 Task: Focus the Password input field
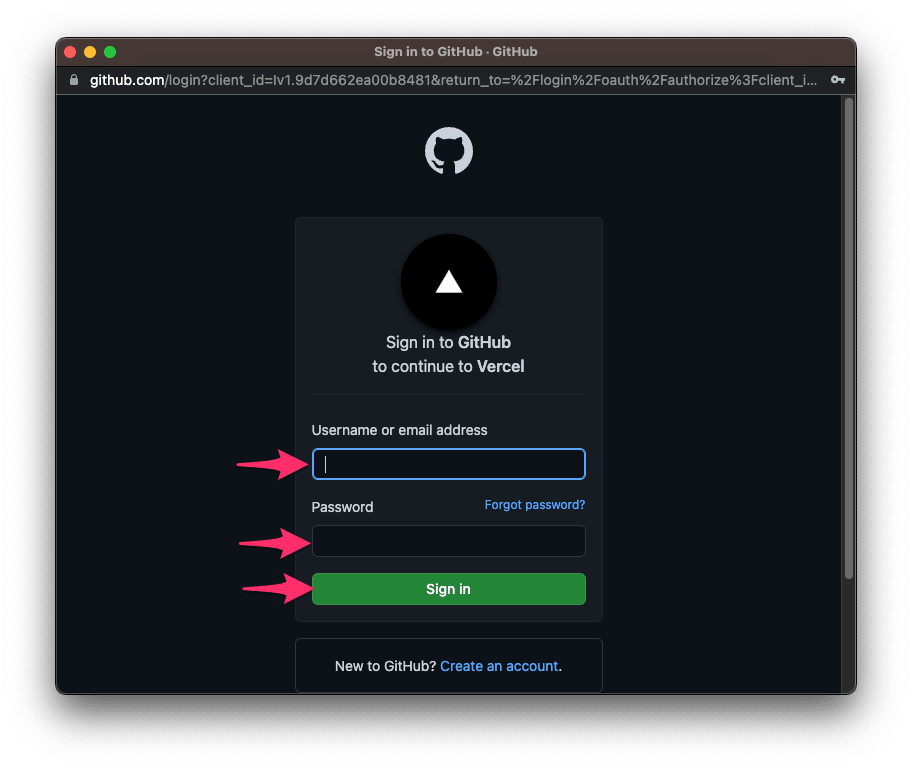[448, 541]
